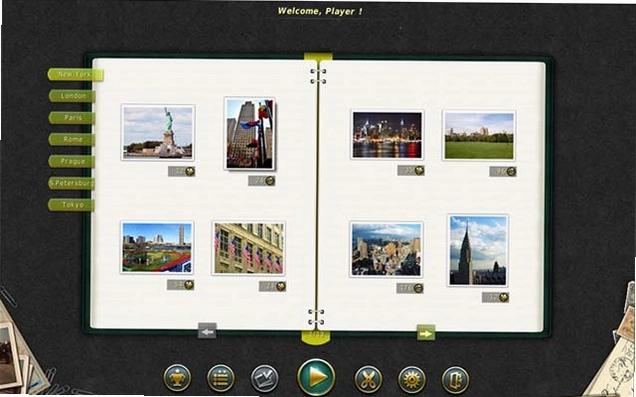The height and width of the screenshot is (397, 636).
Task: Open the list menu icon
Action: coord(221,378)
